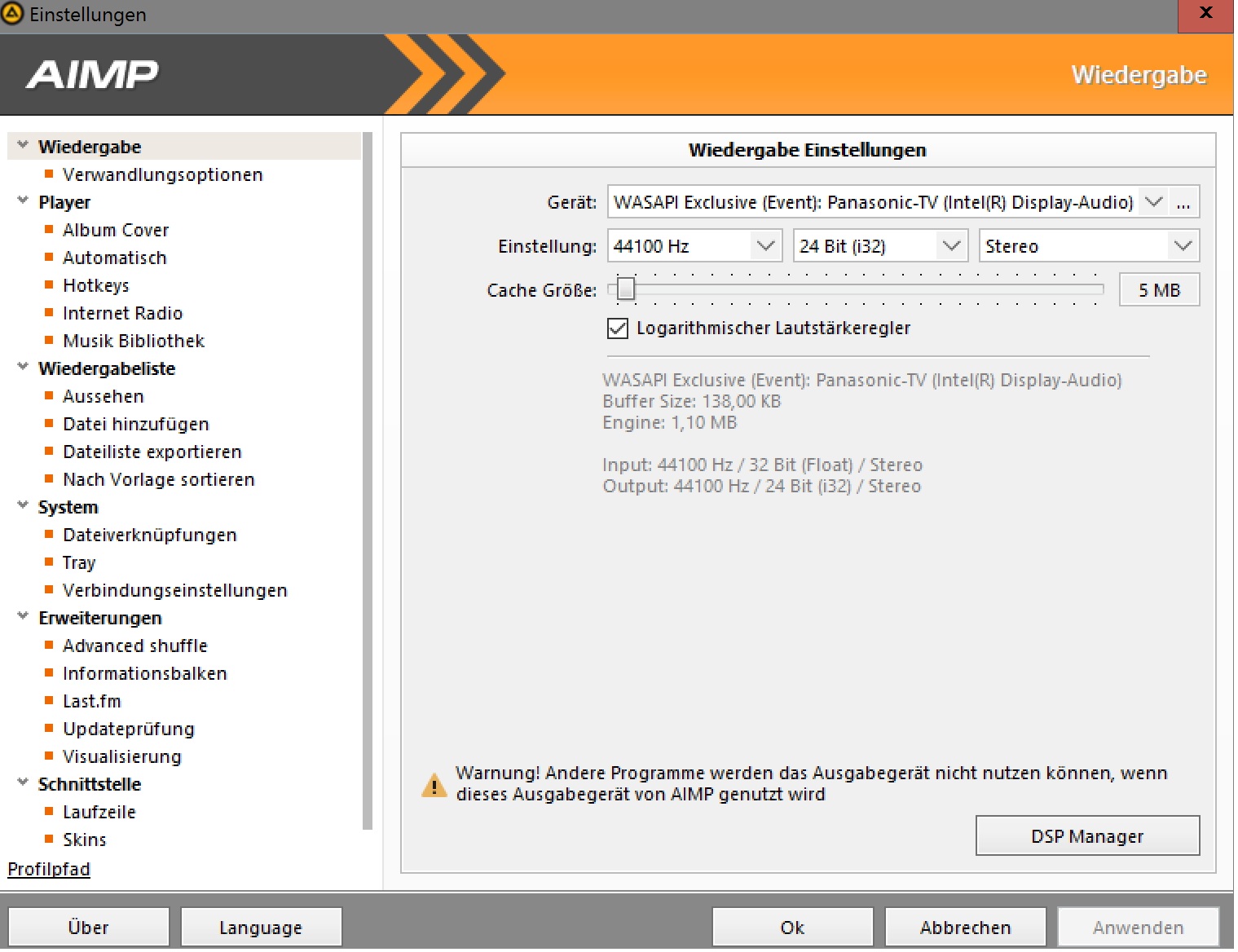Open Updateprüfung settings
The width and height of the screenshot is (1238, 952).
129,729
